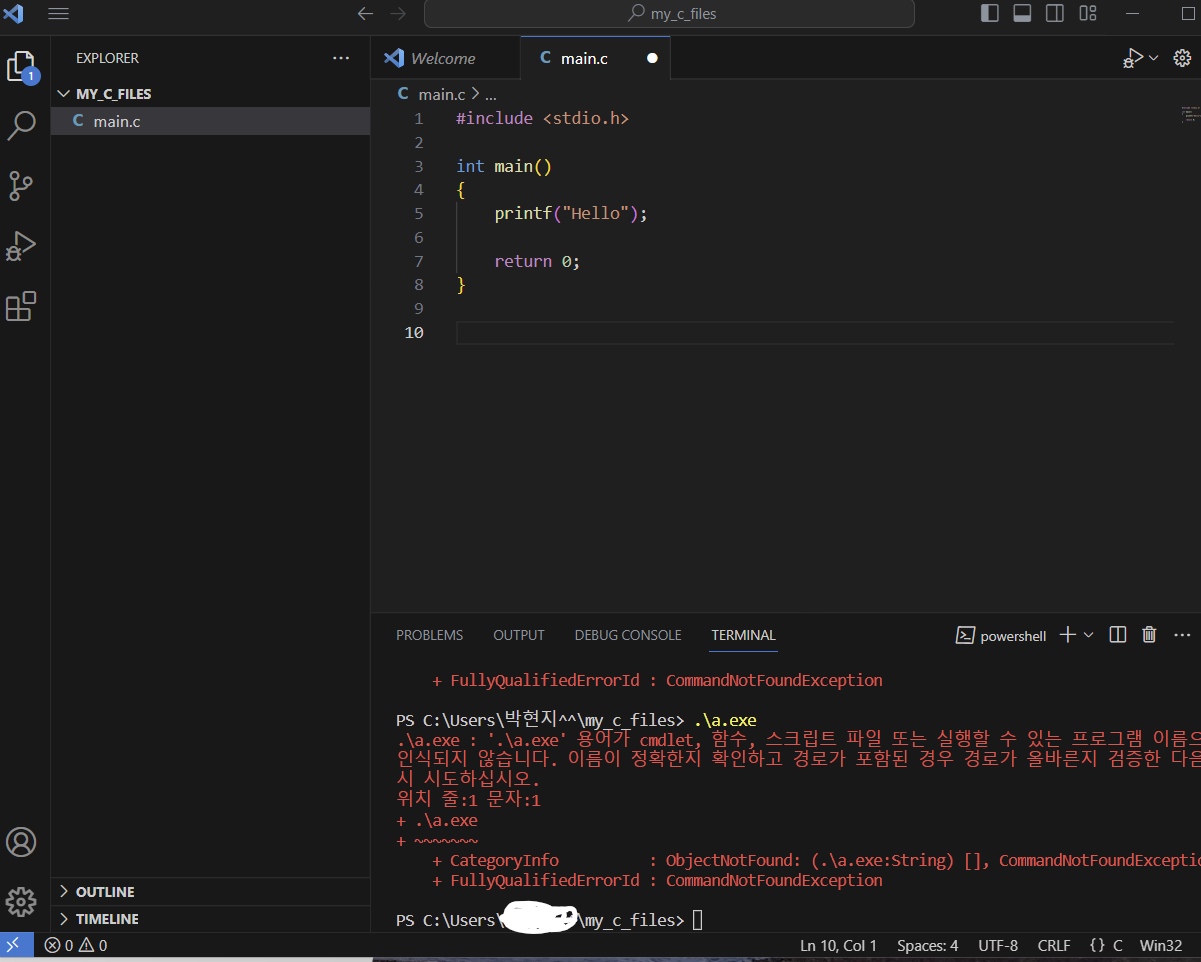Open the Source Control view
Screen dimensions: 1201x962
pyautogui.click(x=22, y=186)
